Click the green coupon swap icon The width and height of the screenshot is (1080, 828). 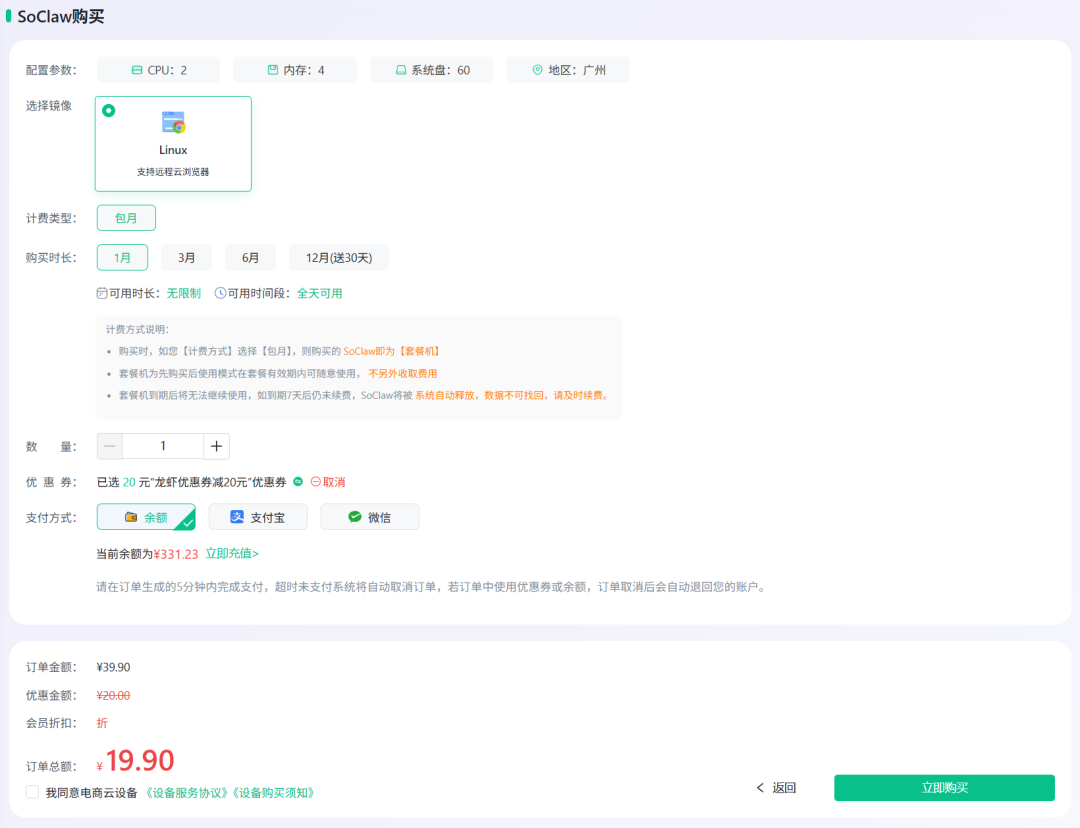[x=297, y=482]
